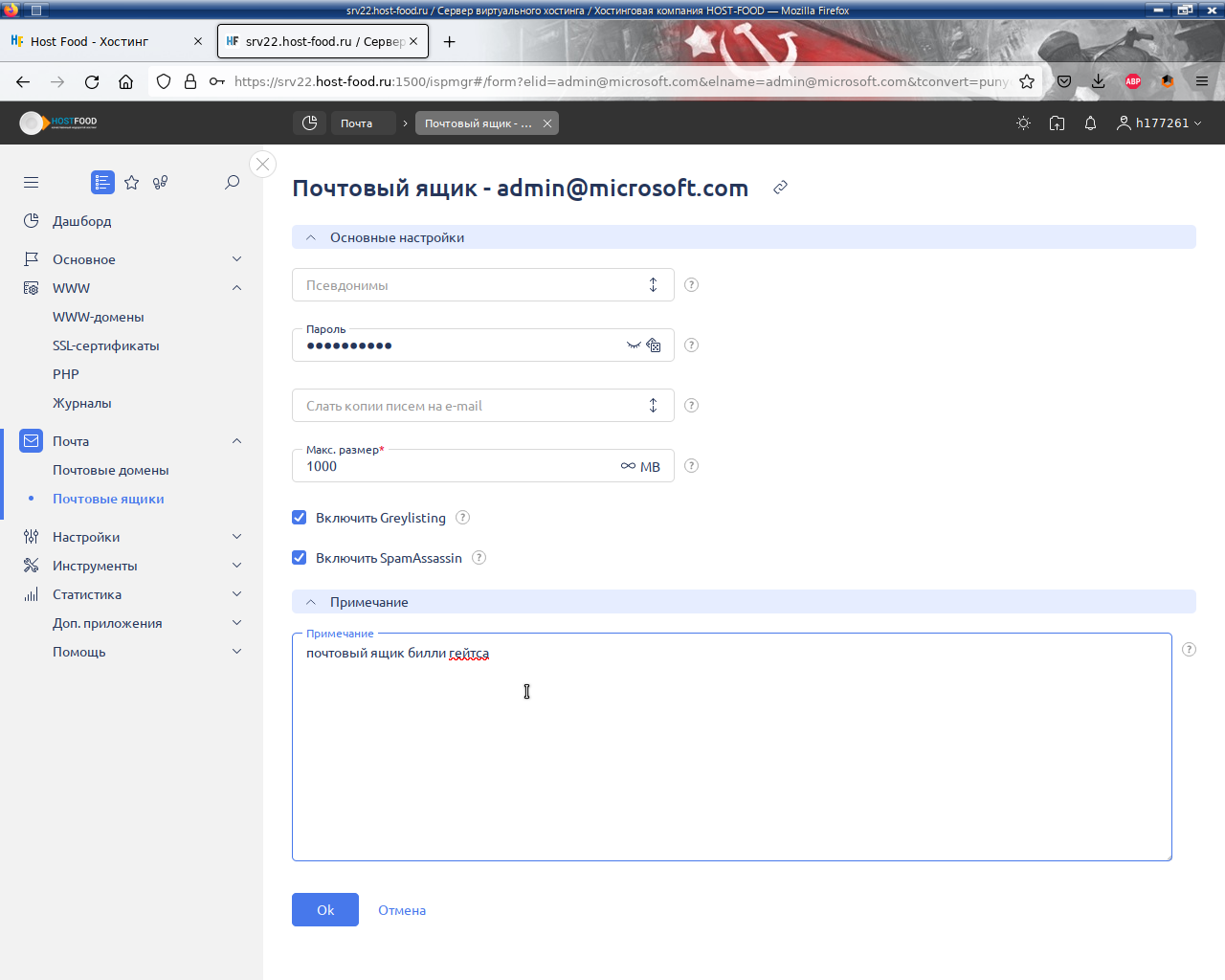This screenshot has height=980, width=1225.
Task: Open SSL-сертификаты menu item
Action: (106, 345)
